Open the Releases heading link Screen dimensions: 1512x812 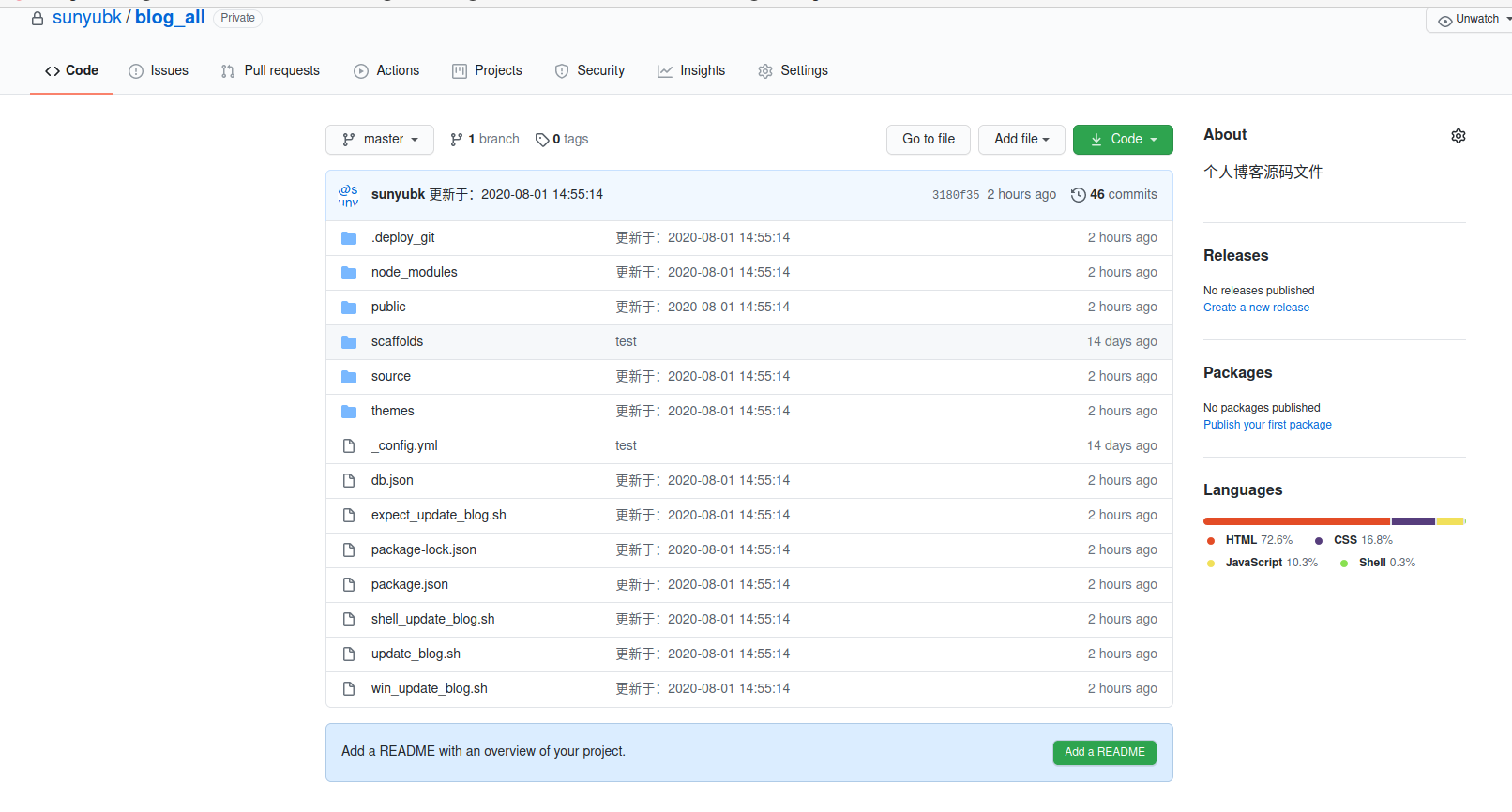[1235, 256]
